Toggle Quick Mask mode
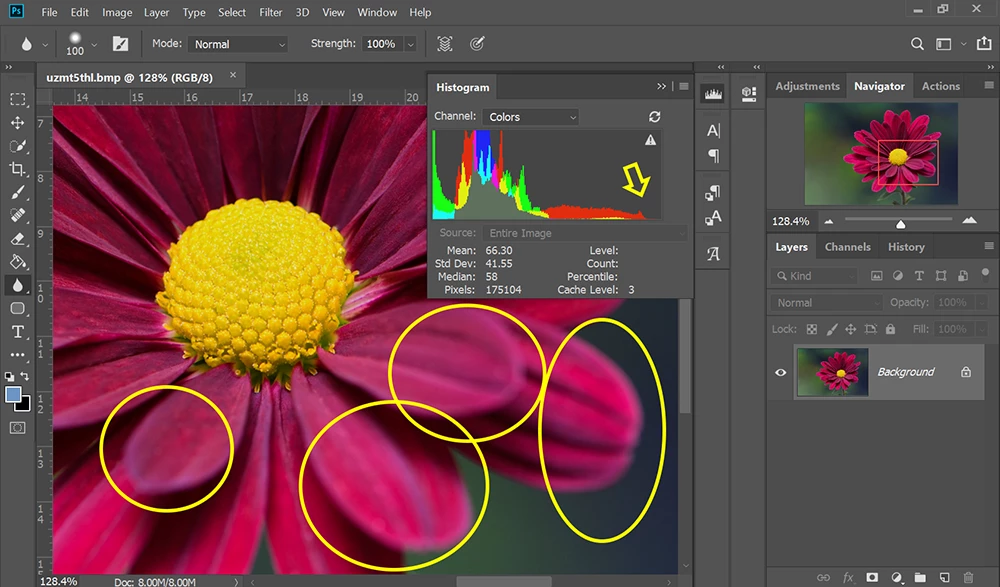Screen dimensions: 1000x587 click(17, 427)
